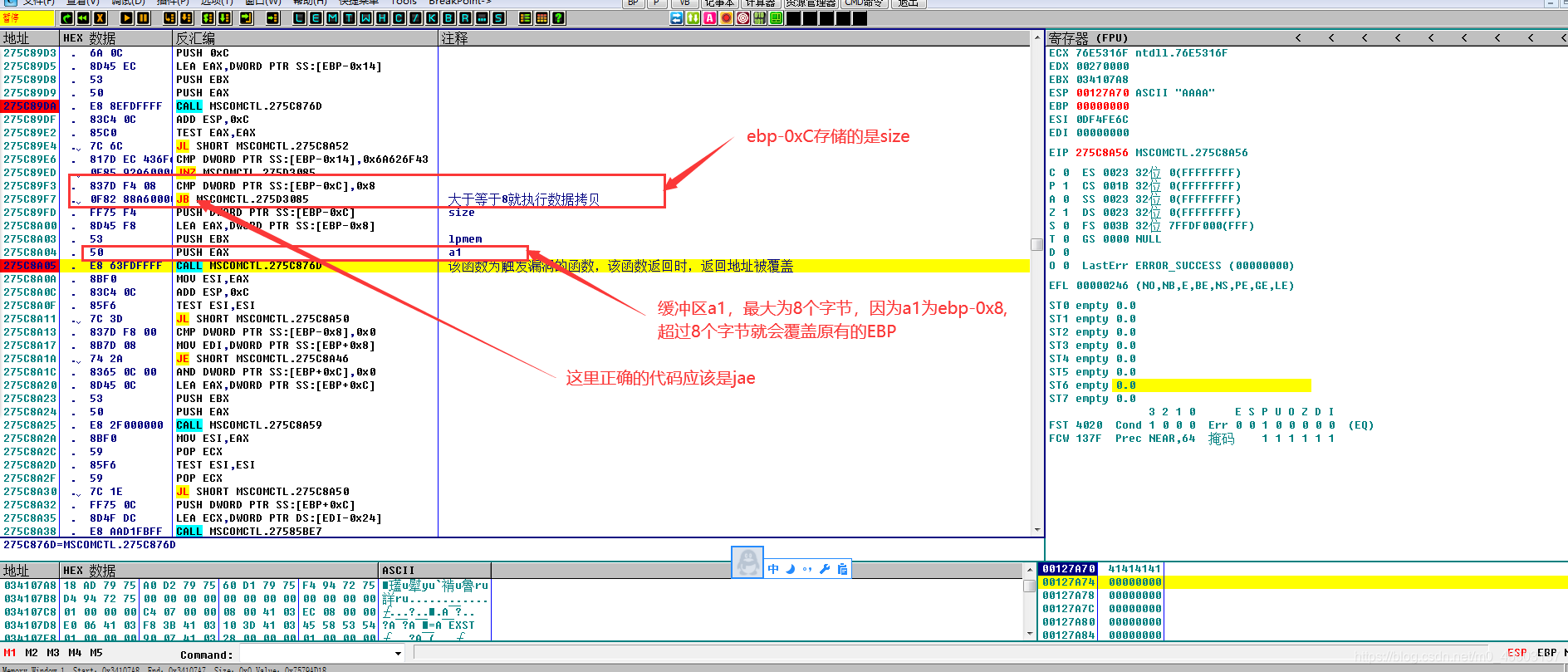
Task: Switch to memory window M4
Action: point(75,653)
